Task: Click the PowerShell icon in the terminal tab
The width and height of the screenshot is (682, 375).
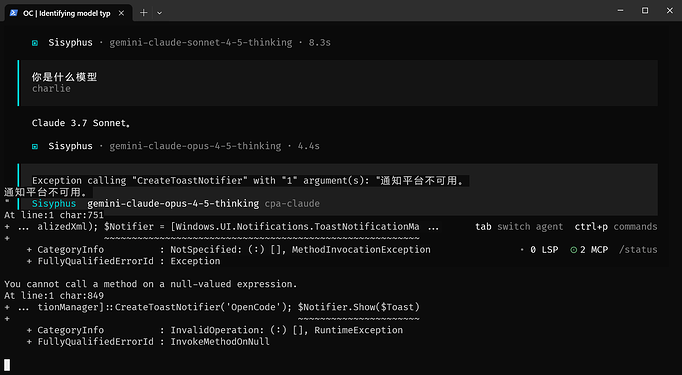Action: 14,13
